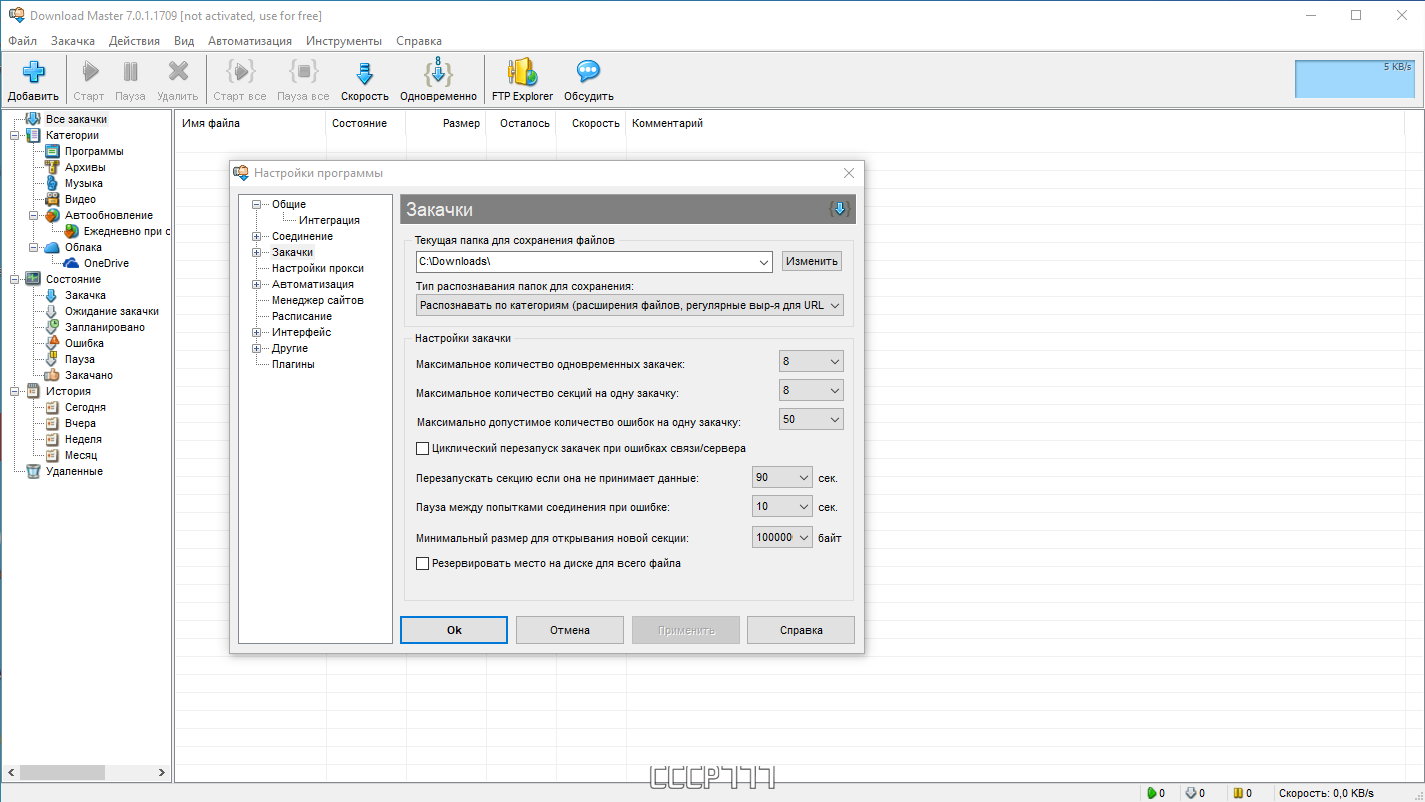Click the Старт все toolbar icon
This screenshot has height=802, width=1425.
point(240,71)
